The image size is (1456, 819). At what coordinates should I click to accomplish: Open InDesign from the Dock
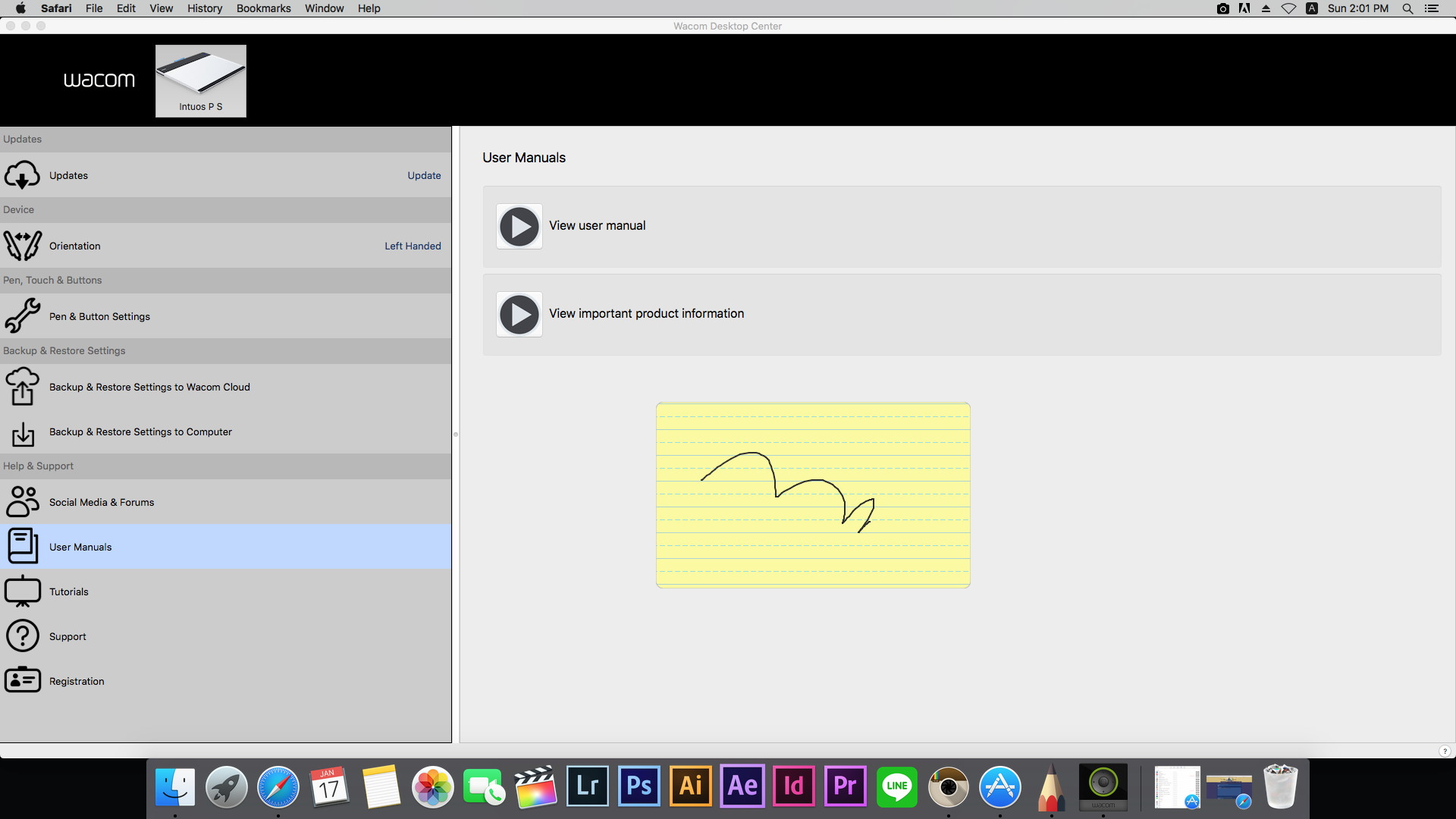pyautogui.click(x=794, y=786)
